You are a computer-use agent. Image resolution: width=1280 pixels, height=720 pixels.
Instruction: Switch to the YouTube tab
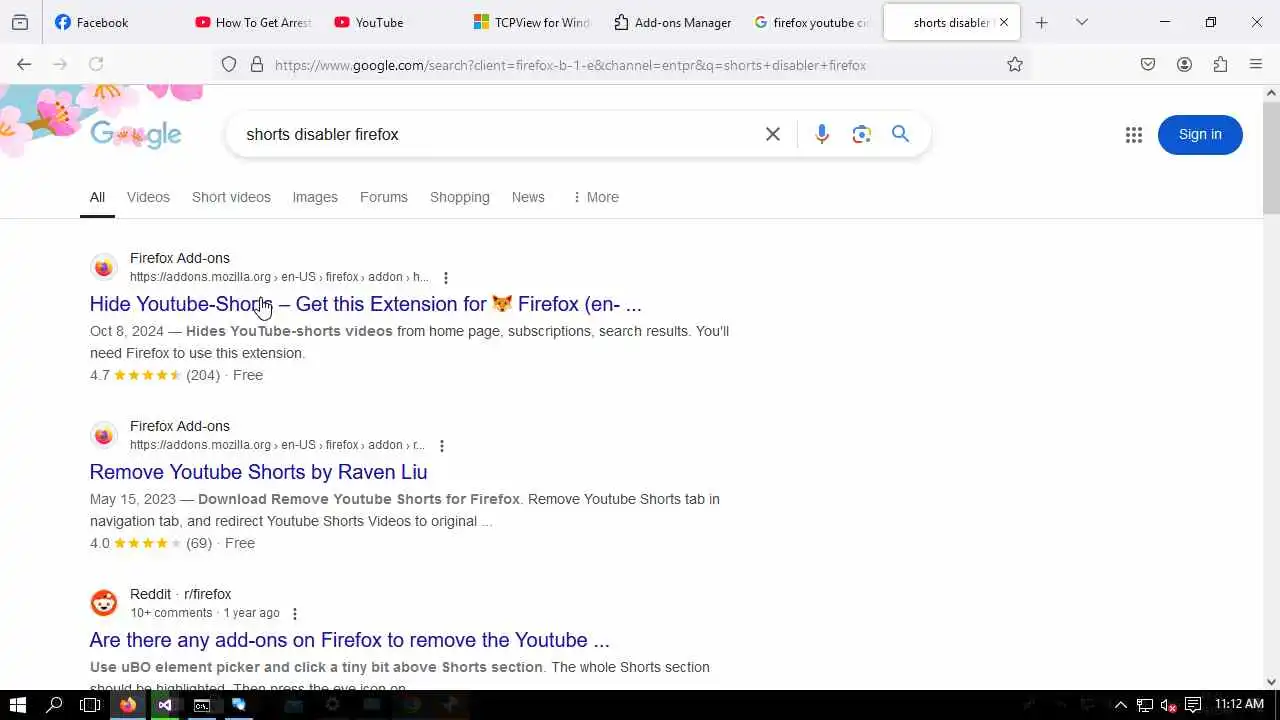pos(393,22)
